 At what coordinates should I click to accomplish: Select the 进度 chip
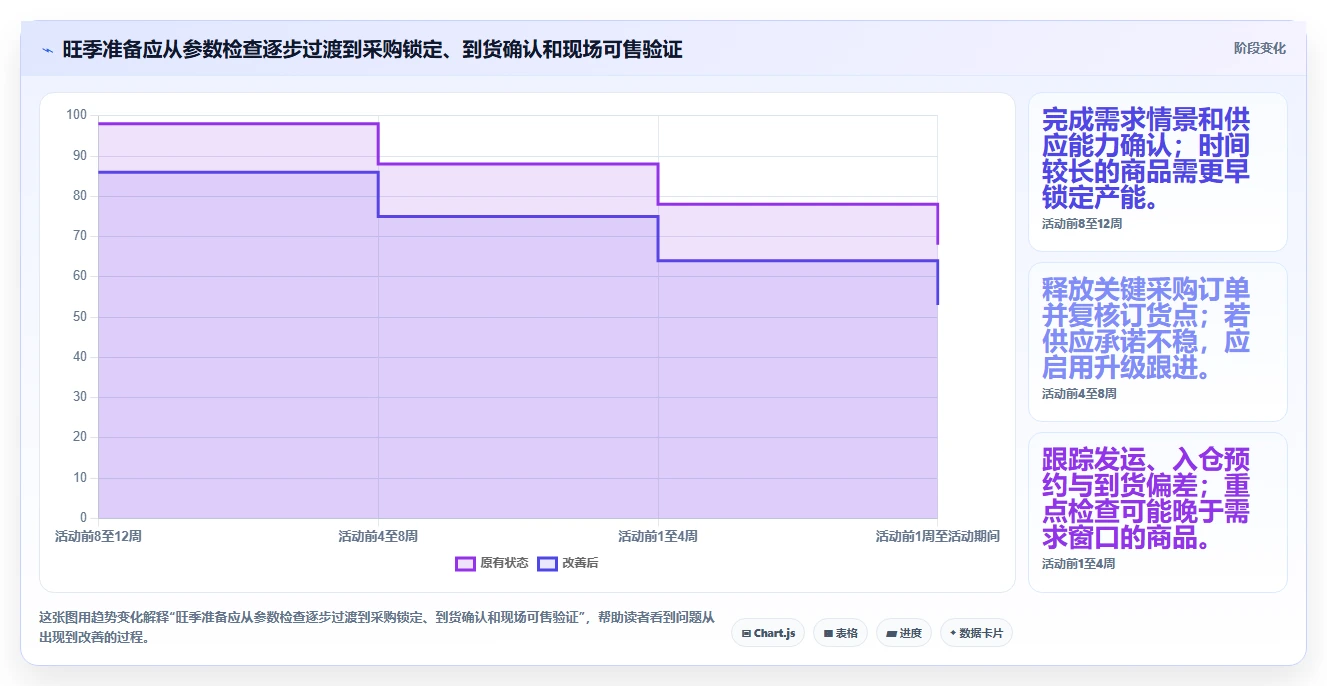(904, 633)
